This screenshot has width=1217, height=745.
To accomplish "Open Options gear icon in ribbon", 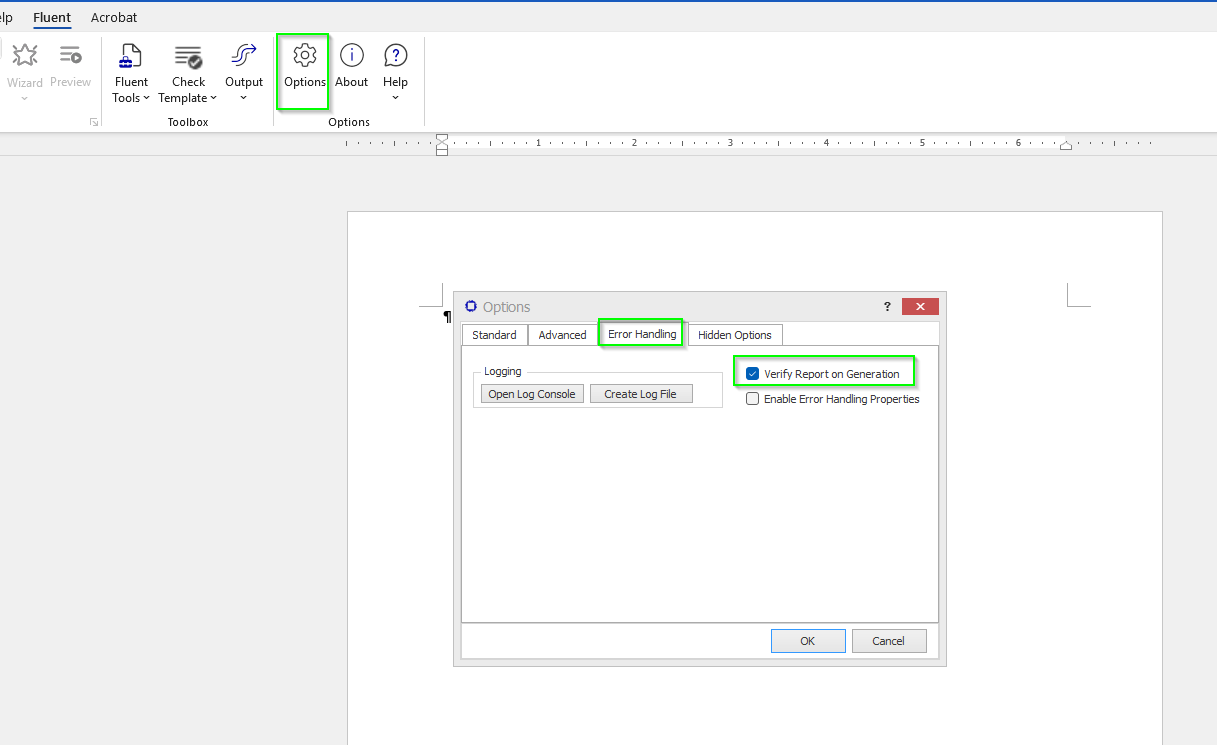I will coord(305,56).
